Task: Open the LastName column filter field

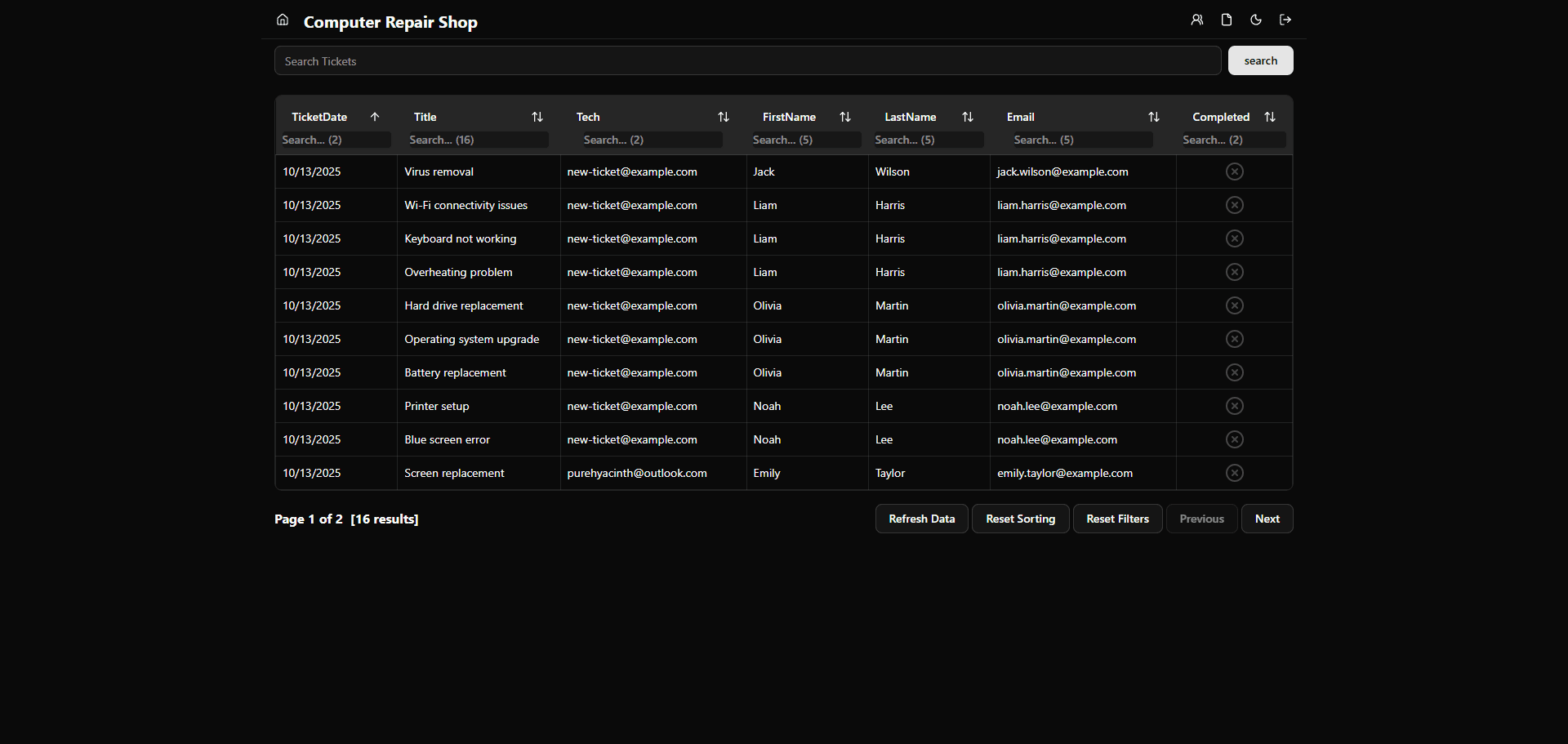Action: [928, 140]
